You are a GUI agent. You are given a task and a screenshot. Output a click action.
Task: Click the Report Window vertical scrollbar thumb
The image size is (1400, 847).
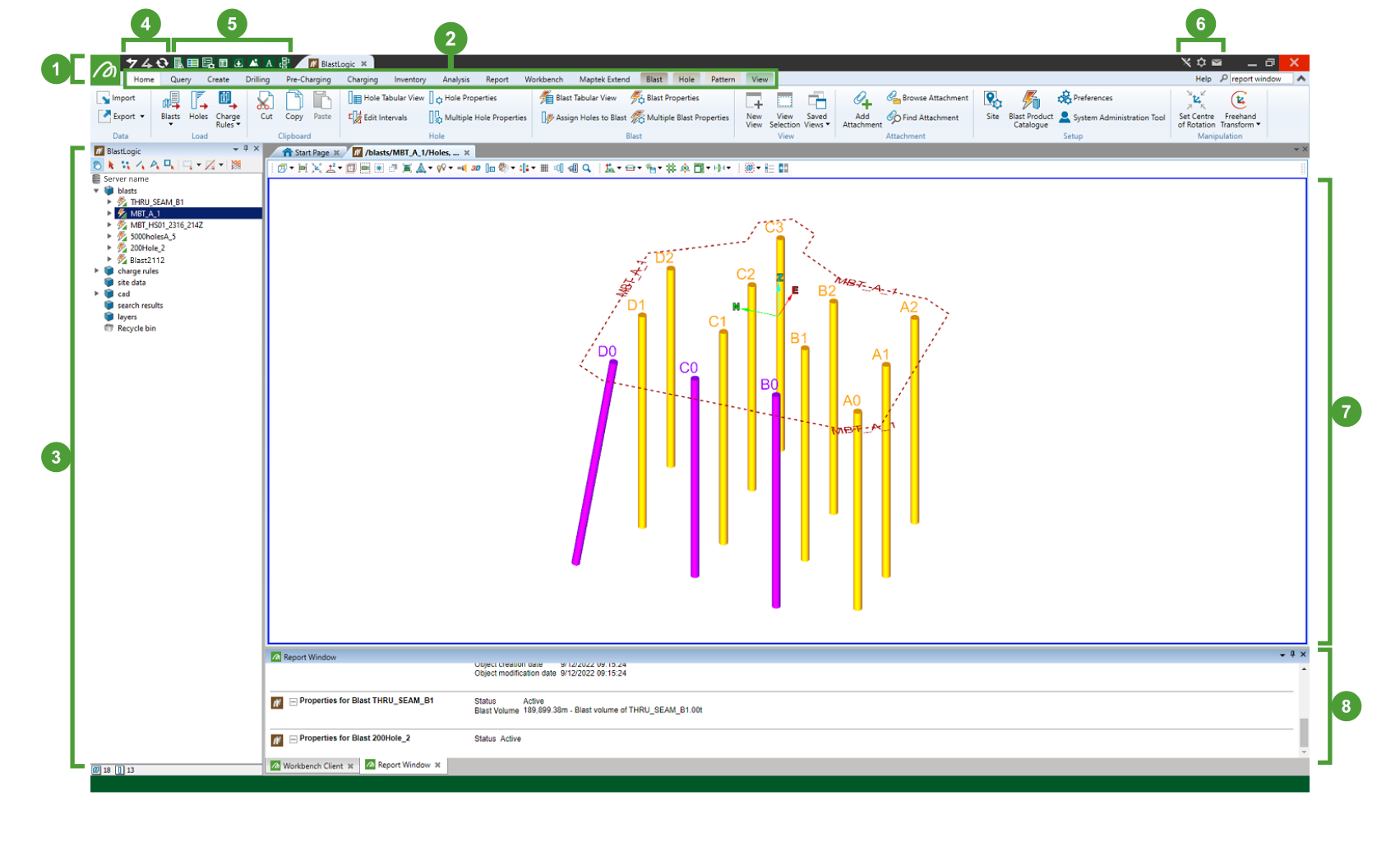coord(1304,732)
